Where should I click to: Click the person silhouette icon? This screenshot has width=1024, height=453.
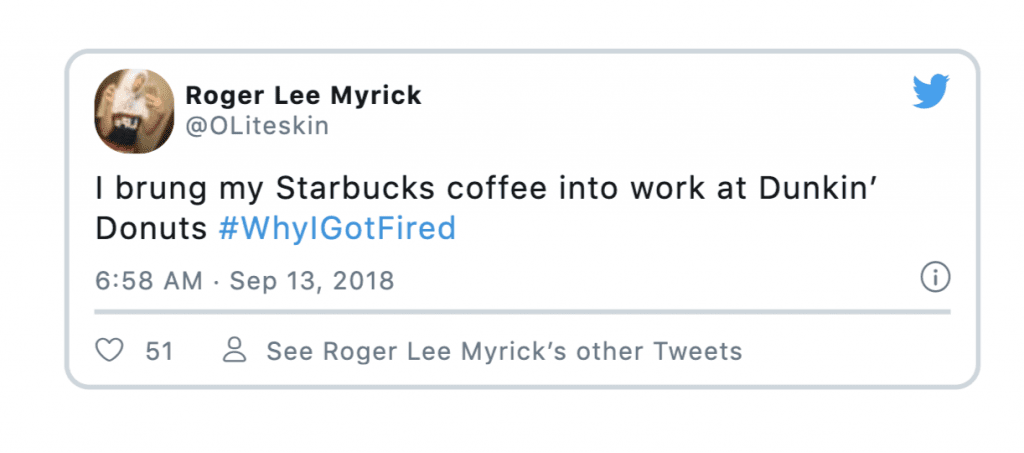(234, 350)
